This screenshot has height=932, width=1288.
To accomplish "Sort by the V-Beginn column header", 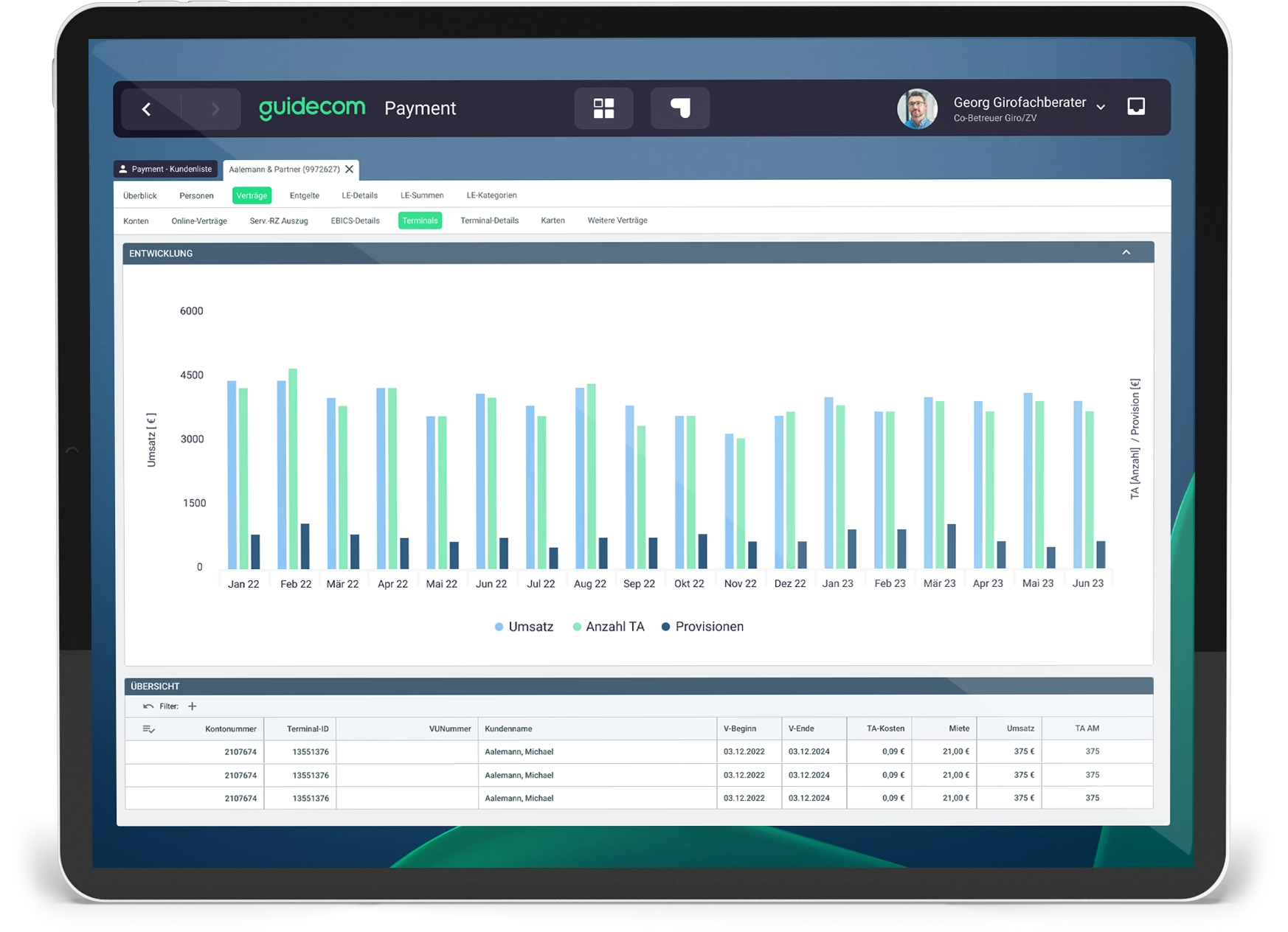I will click(740, 729).
